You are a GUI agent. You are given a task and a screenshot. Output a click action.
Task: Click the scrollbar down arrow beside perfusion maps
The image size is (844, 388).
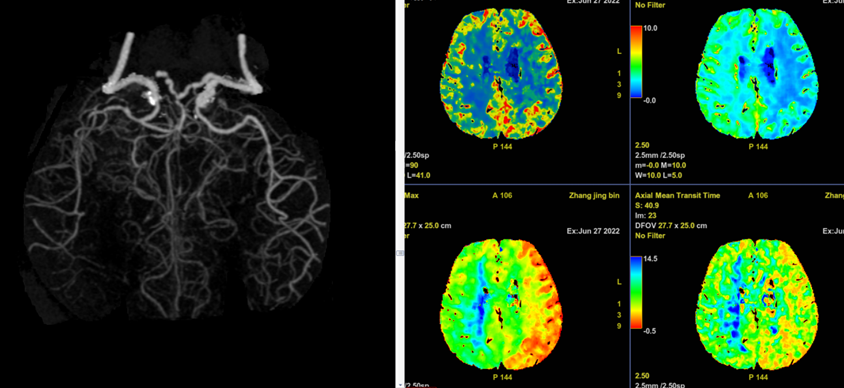coord(399,385)
